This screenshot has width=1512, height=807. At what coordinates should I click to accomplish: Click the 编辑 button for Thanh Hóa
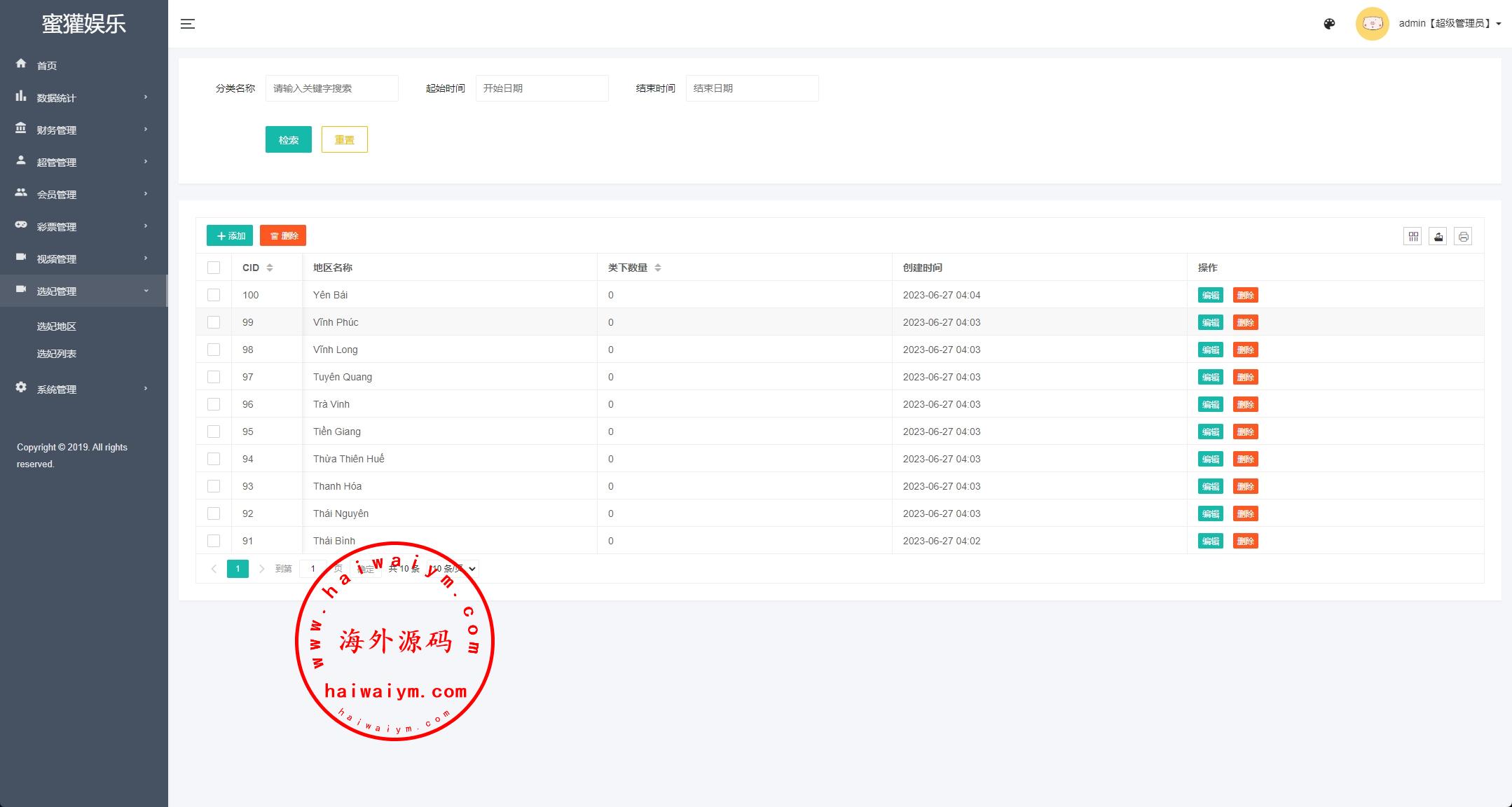[1210, 486]
